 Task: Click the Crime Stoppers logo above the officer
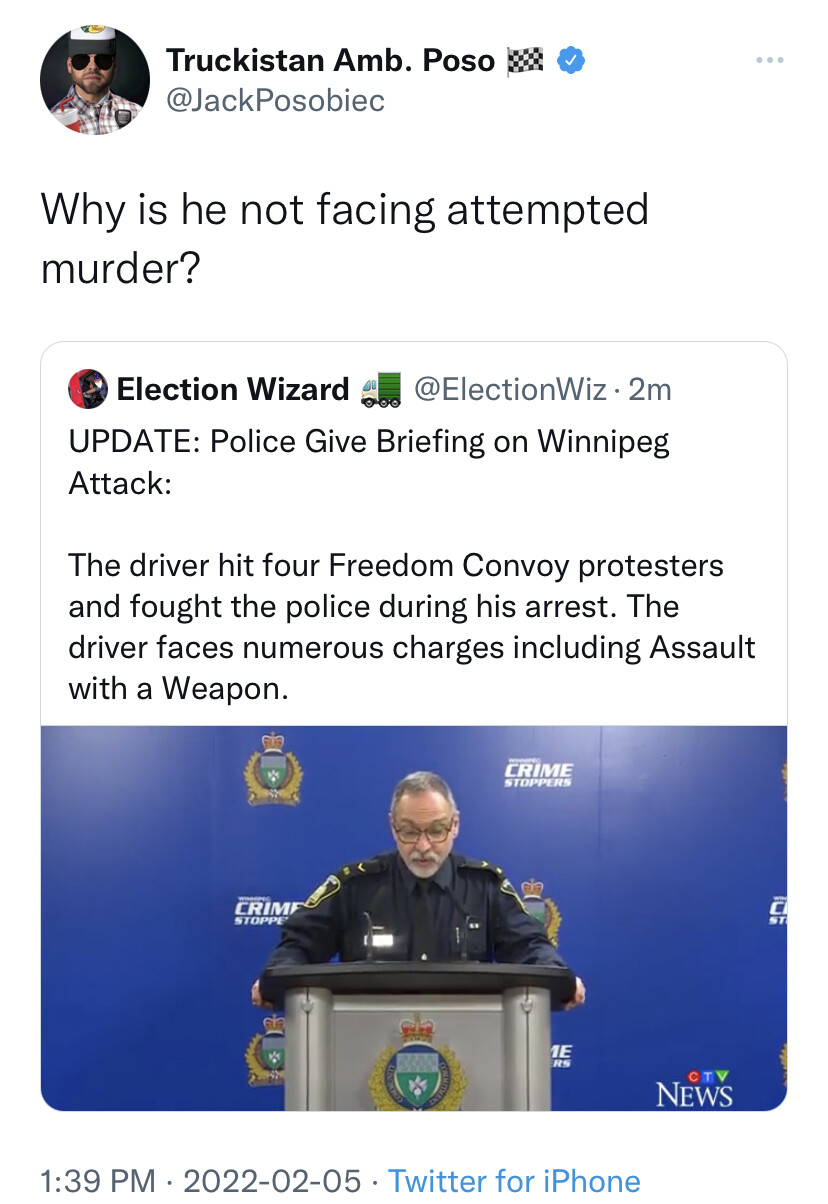pos(538,773)
